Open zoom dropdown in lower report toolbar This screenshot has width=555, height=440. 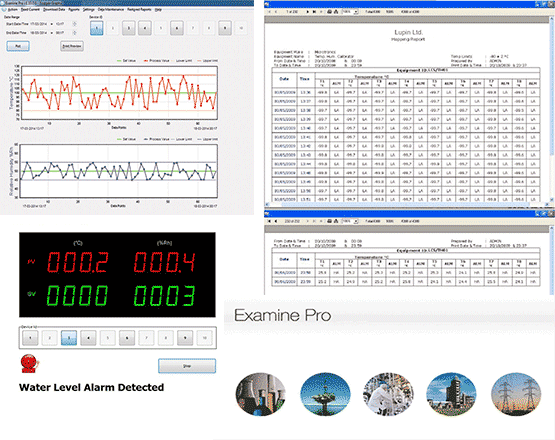click(356, 221)
